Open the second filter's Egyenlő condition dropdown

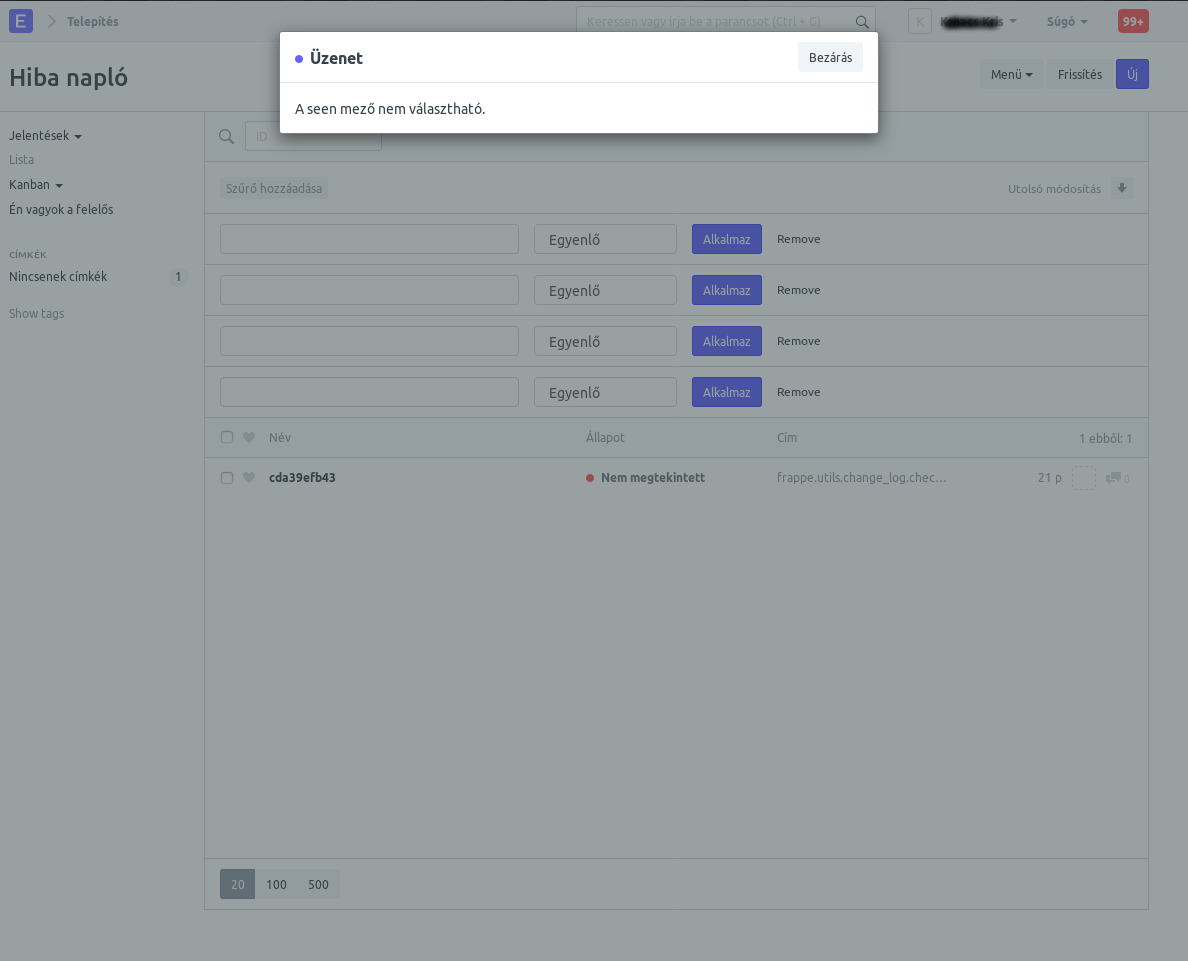coord(605,290)
